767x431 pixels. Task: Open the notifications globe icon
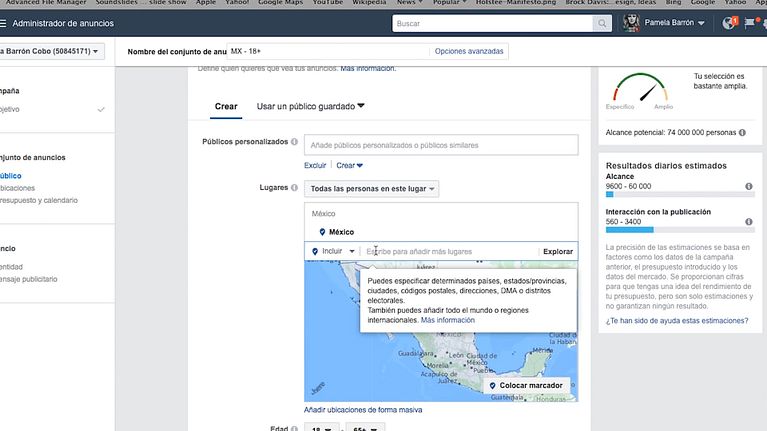729,23
